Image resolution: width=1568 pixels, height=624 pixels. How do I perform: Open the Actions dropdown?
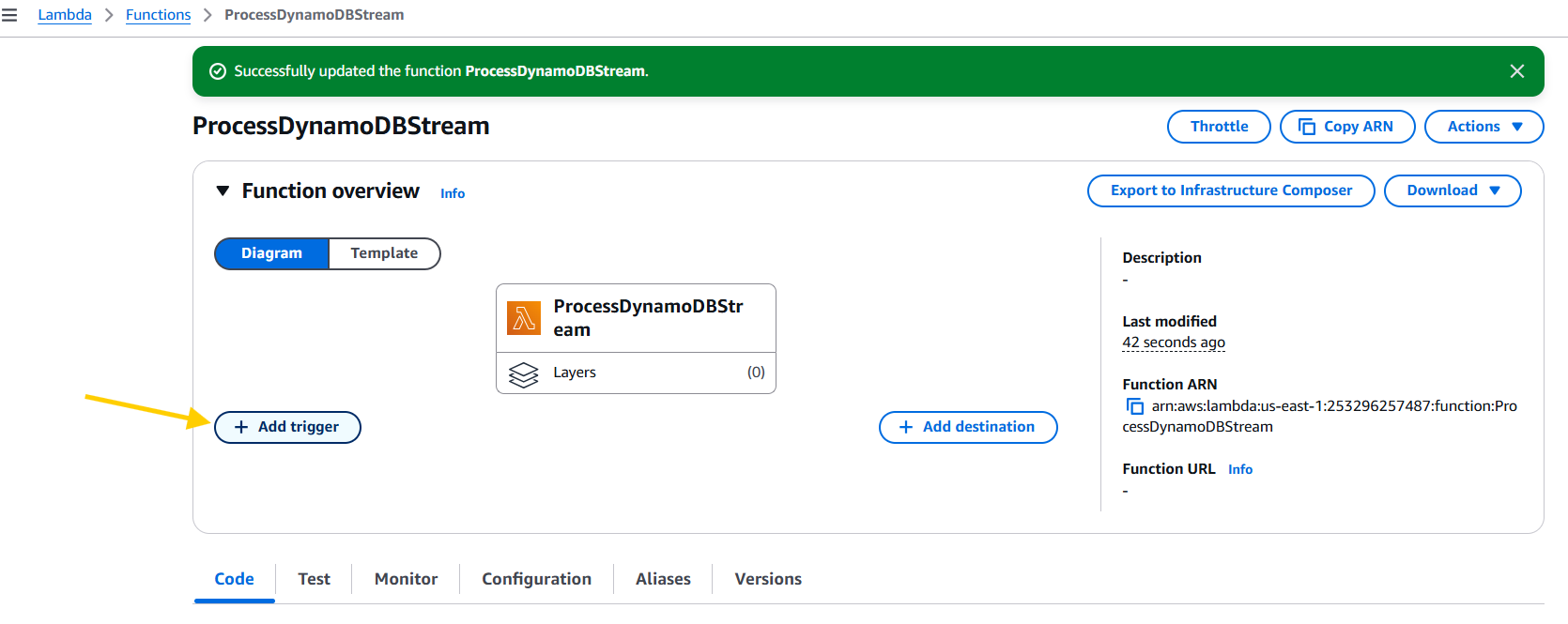coord(1483,127)
